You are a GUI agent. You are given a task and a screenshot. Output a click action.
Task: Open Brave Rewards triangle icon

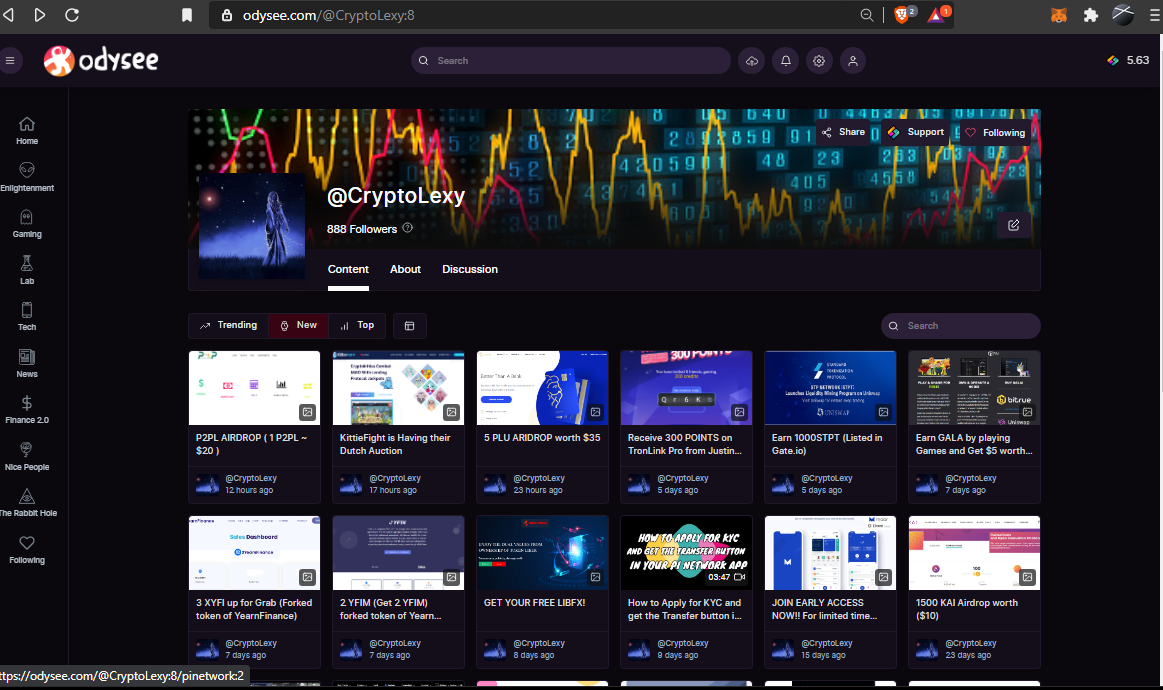[x=938, y=15]
